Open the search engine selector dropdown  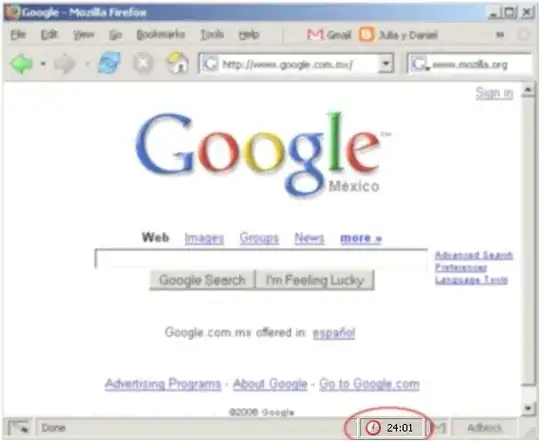click(x=420, y=64)
